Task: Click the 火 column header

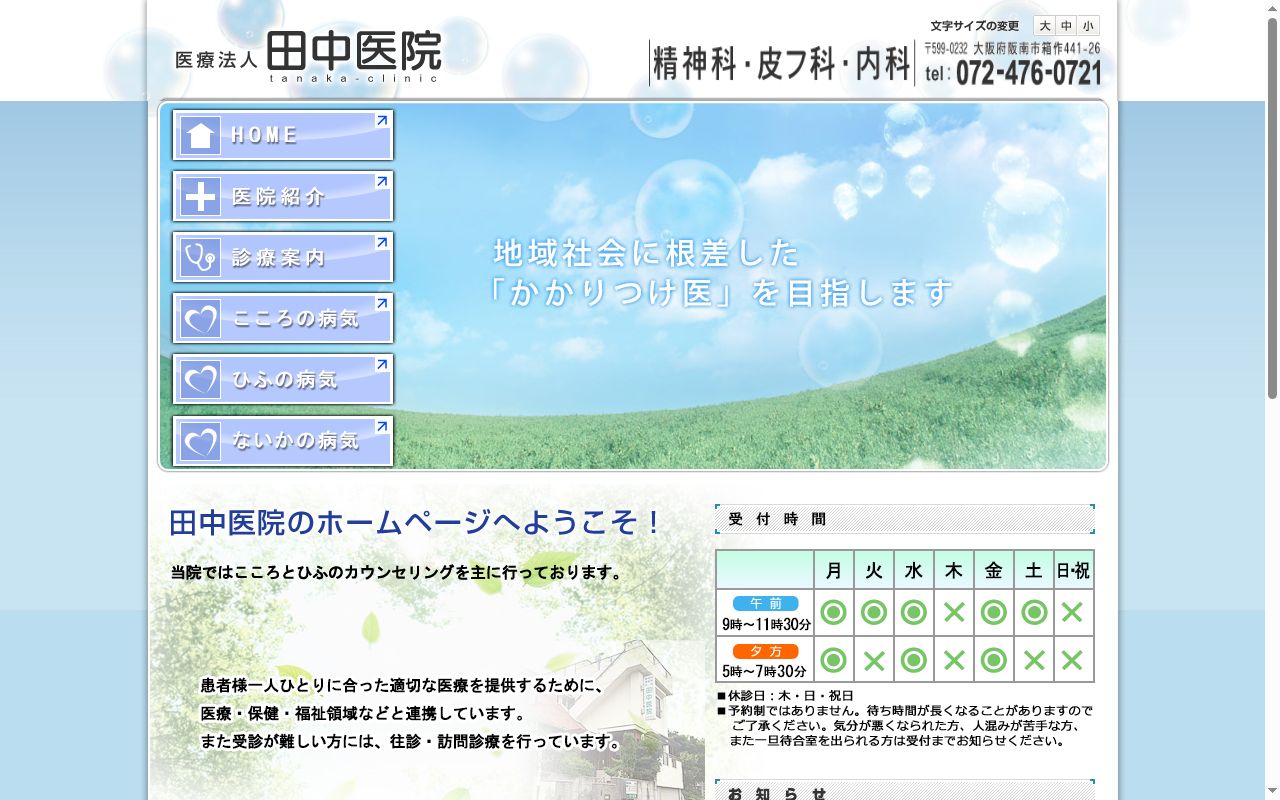Action: tap(874, 570)
